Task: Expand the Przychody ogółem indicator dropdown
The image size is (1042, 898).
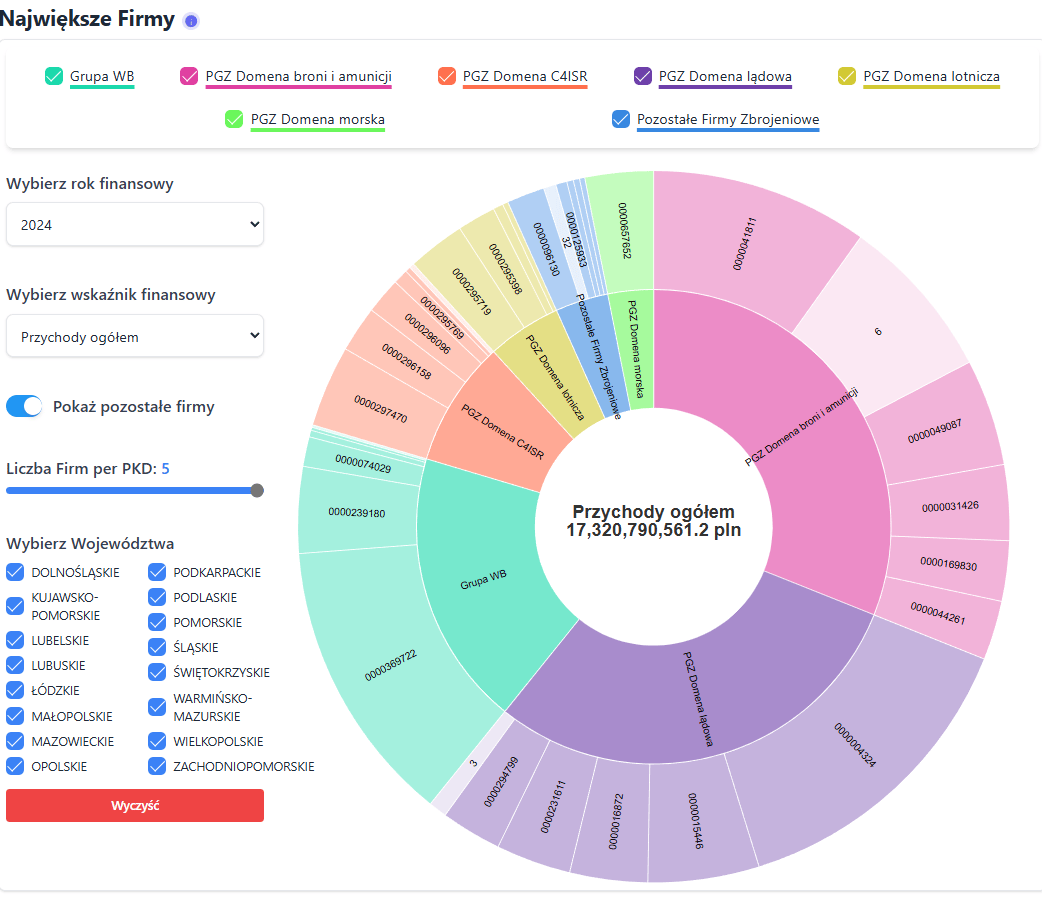Action: tap(135, 336)
